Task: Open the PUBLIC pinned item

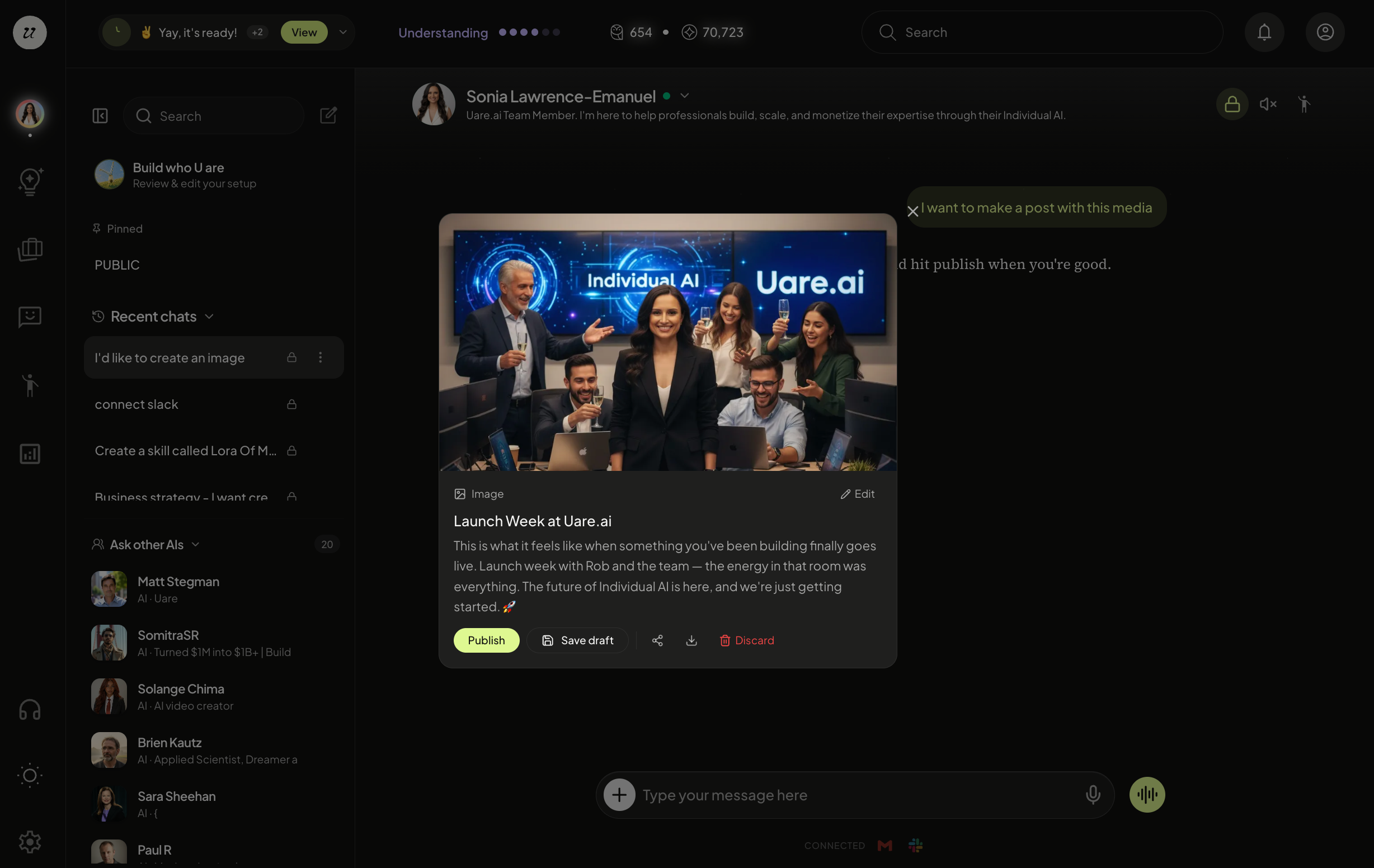Action: click(x=117, y=265)
